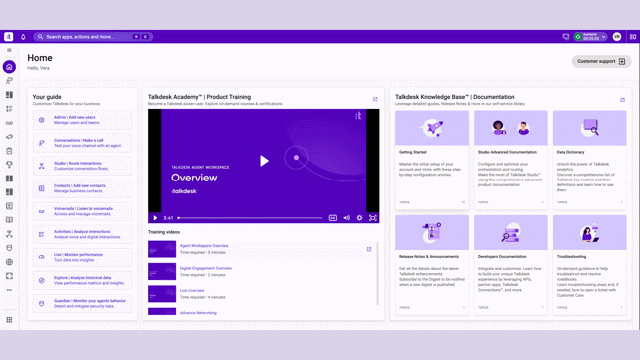Enter video fullscreen mode
This screenshot has width=640, height=360.
tap(373, 218)
